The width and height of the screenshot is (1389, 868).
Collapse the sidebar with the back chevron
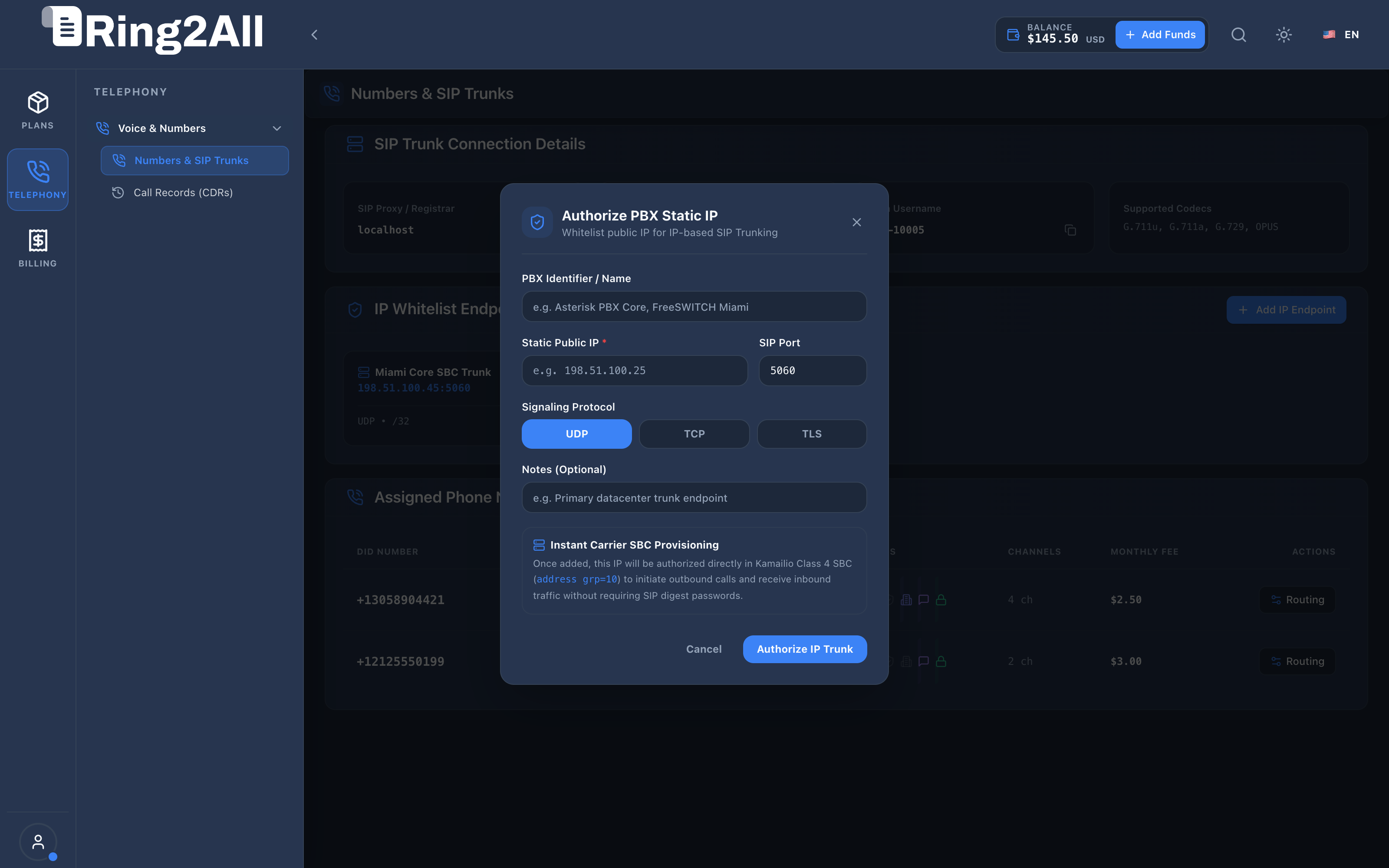click(314, 34)
